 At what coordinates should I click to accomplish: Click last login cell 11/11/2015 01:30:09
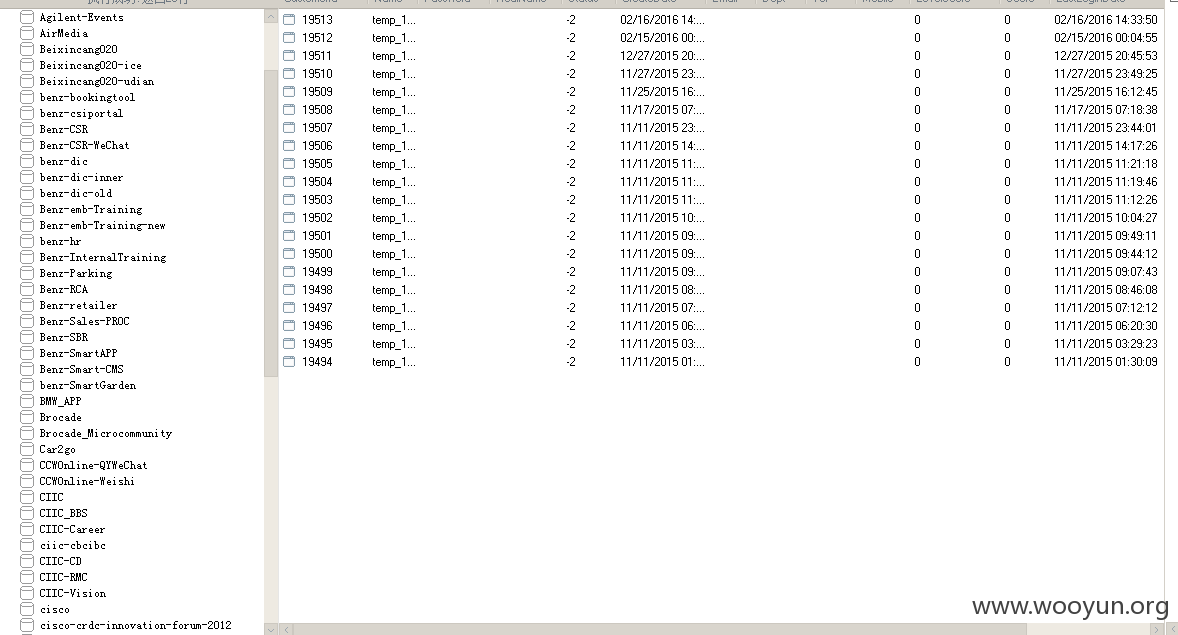(1105, 362)
